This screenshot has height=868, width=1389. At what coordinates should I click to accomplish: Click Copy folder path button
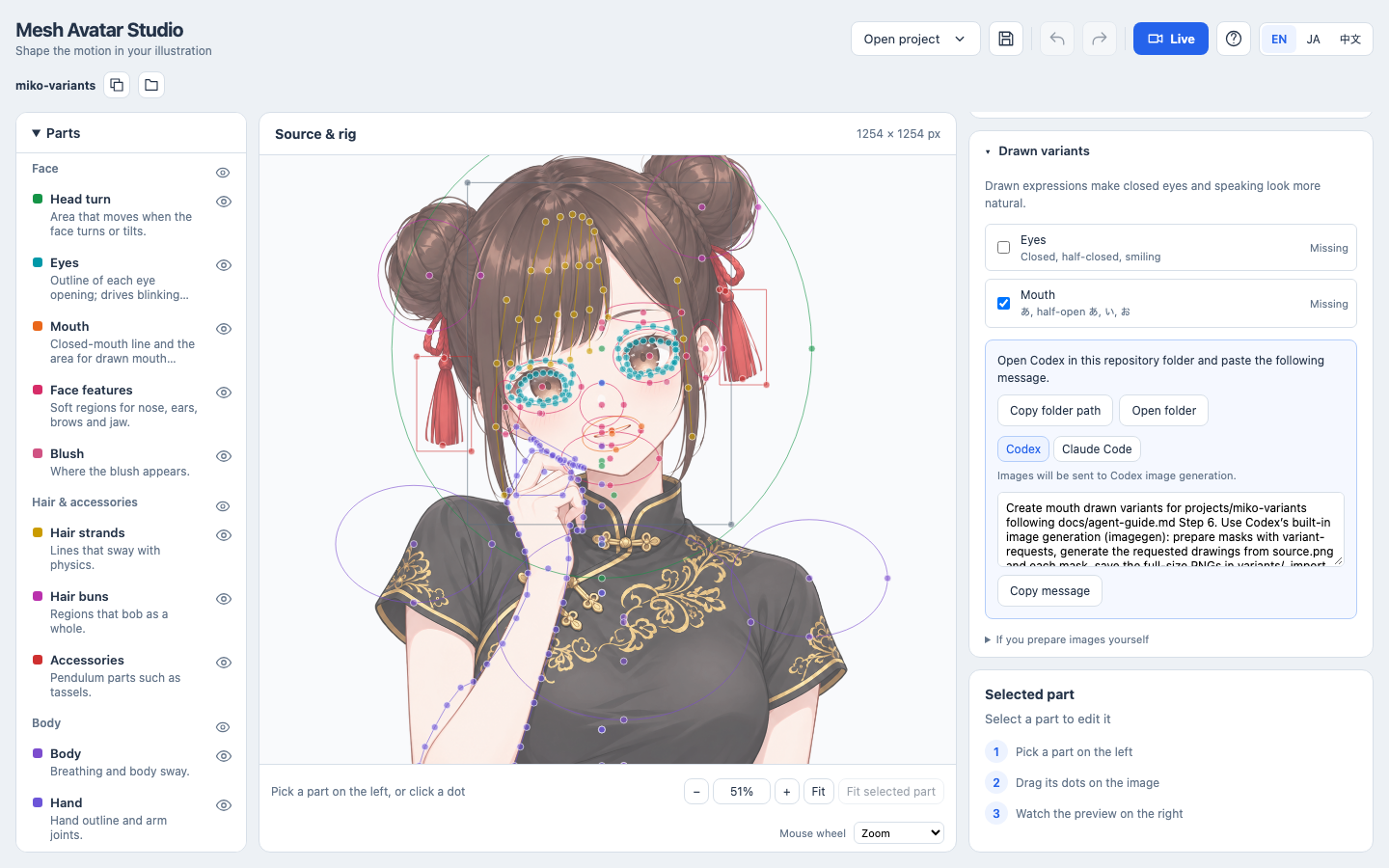point(1055,411)
